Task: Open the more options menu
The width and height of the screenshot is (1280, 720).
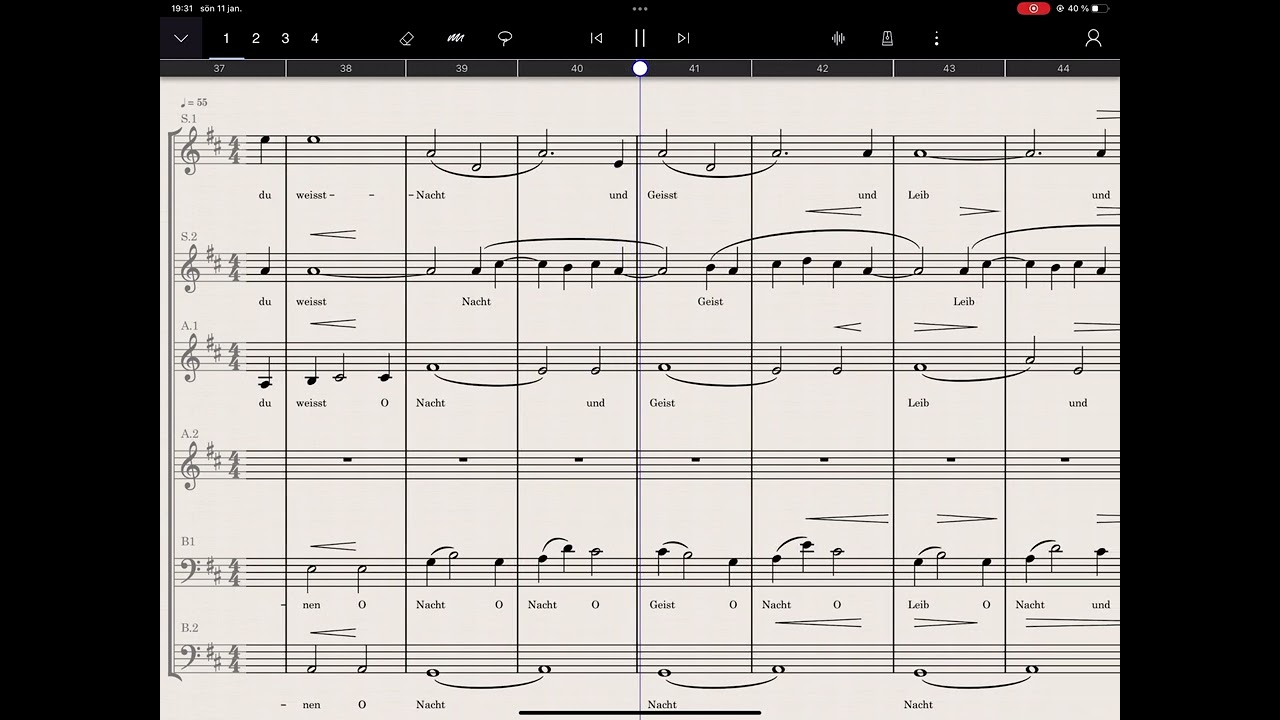Action: pos(936,38)
